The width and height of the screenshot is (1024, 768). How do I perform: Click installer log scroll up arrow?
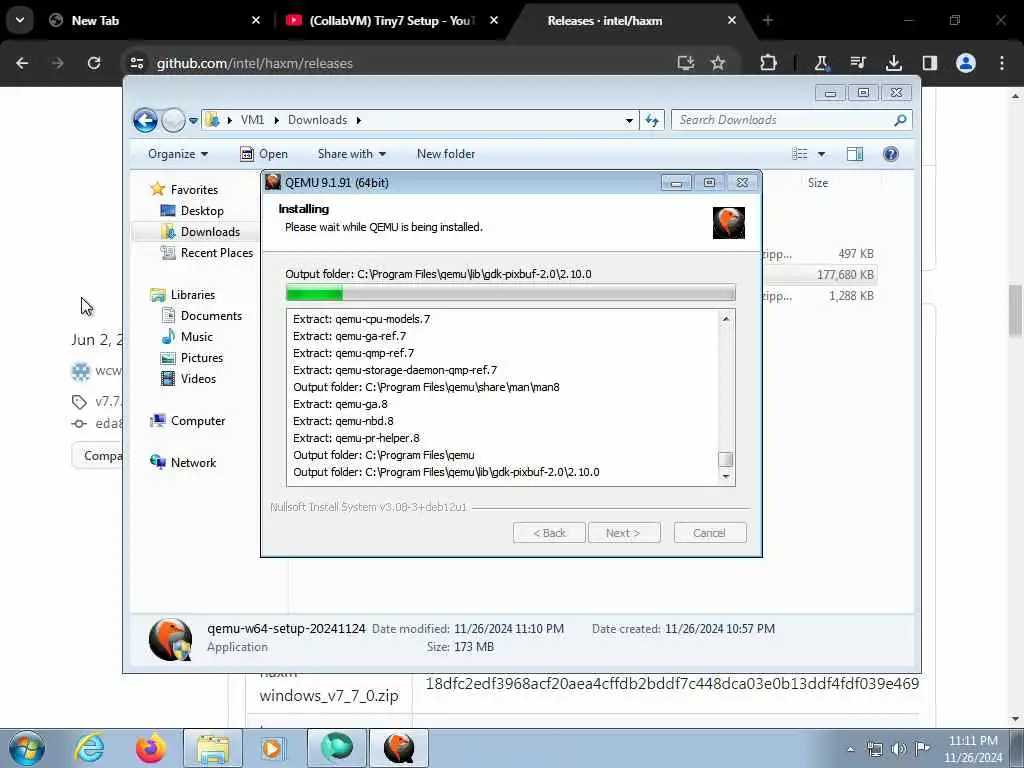coord(725,319)
